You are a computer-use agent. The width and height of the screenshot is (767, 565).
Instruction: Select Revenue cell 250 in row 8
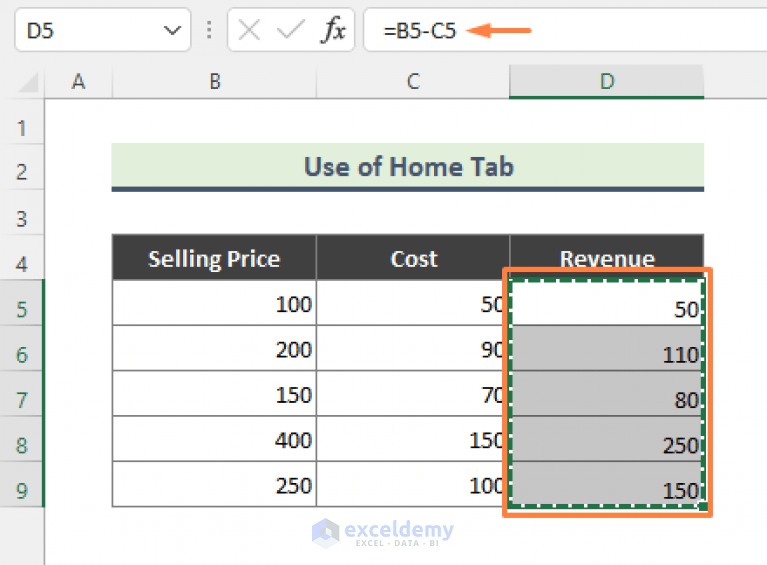pyautogui.click(x=607, y=438)
